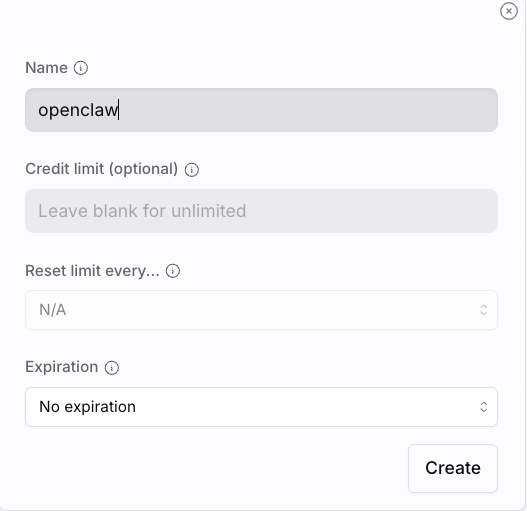Viewport: 527px width, 511px height.
Task: Close the dialog with the X icon
Action: point(509,11)
